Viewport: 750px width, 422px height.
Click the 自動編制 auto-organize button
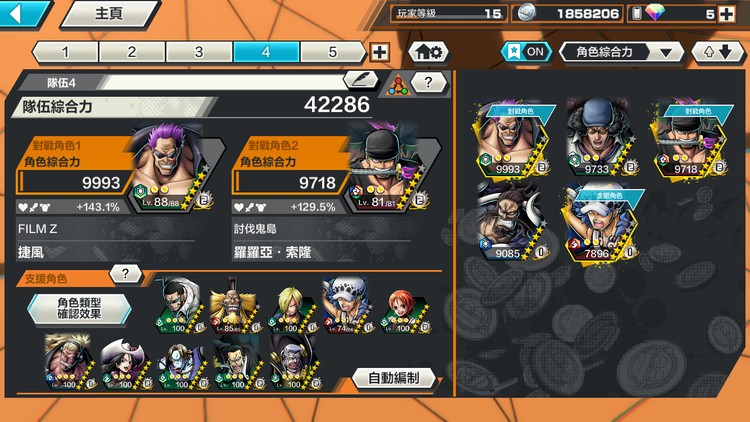(394, 378)
